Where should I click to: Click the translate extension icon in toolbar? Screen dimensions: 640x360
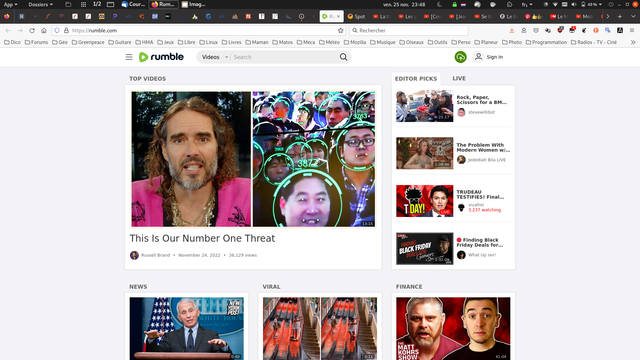coord(608,30)
